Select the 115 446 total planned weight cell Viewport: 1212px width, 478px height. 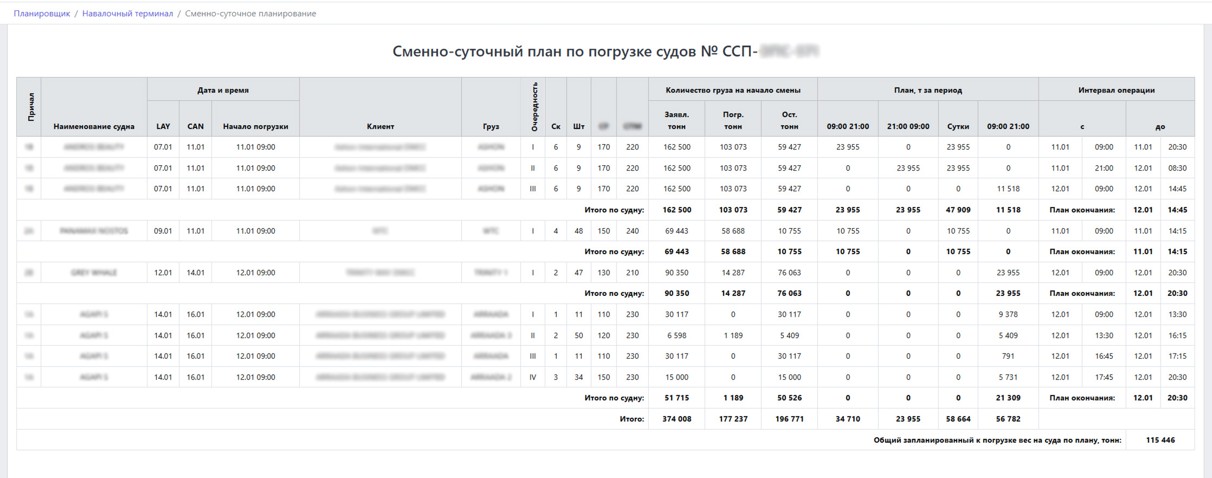[x=1160, y=440]
